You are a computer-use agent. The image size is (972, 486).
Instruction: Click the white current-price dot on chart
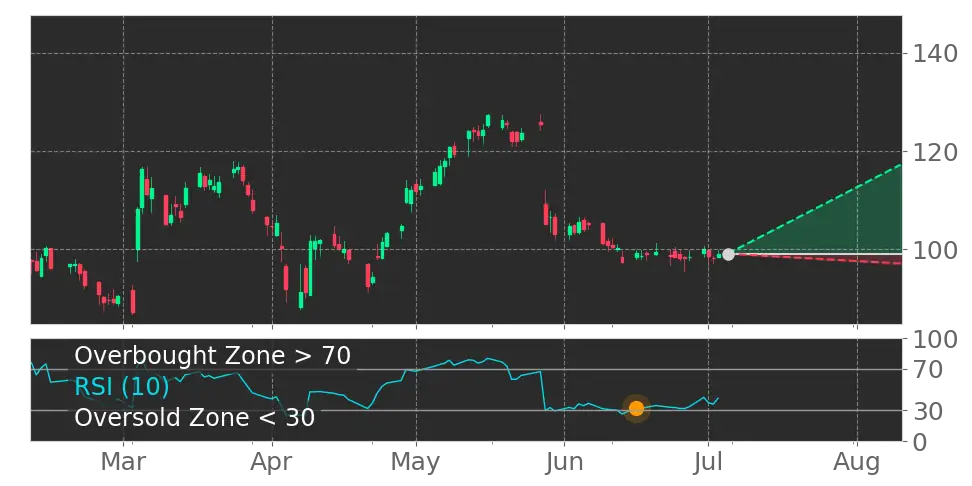point(728,254)
